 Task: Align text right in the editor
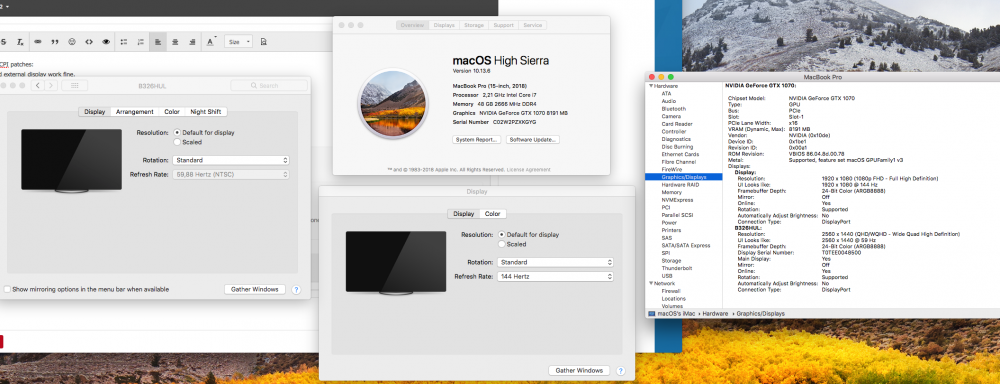[x=192, y=42]
